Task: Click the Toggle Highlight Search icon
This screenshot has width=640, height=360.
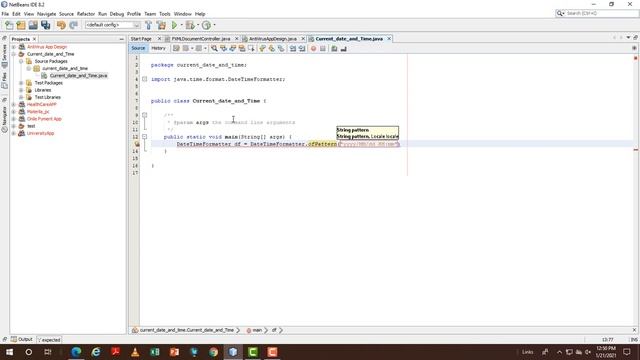Action: coord(242,49)
